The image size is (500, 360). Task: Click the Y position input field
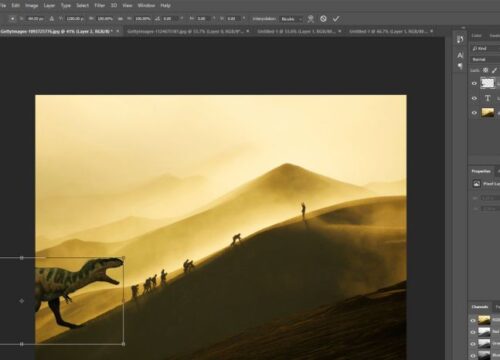tap(75, 19)
